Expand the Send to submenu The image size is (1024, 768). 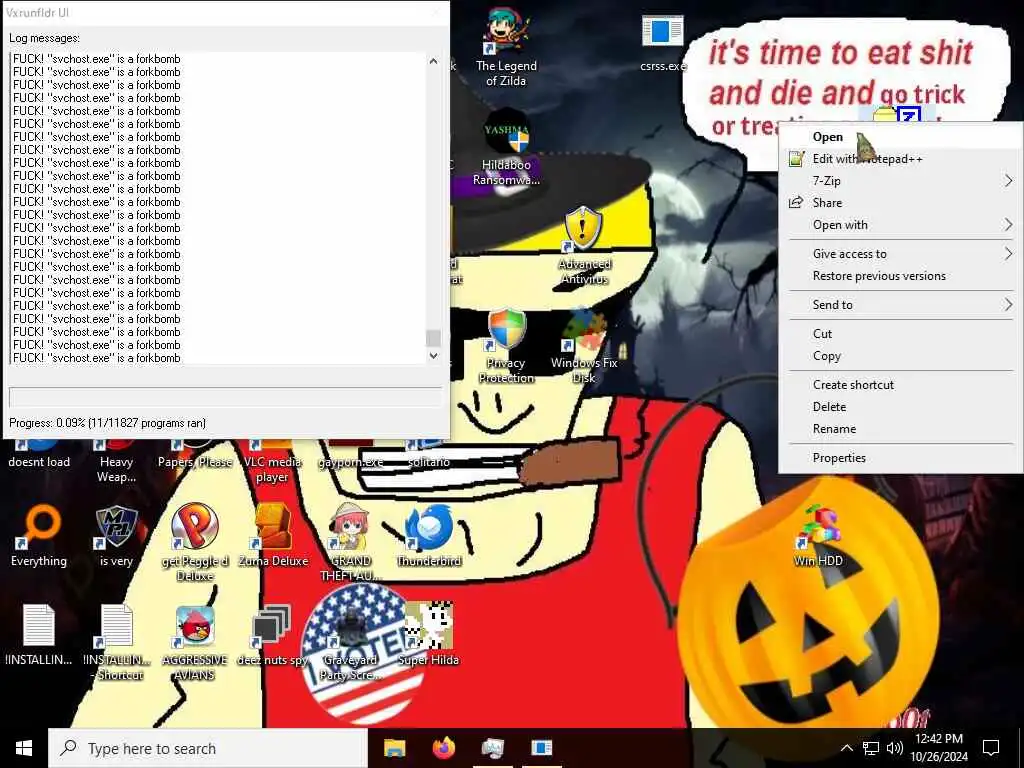point(901,305)
